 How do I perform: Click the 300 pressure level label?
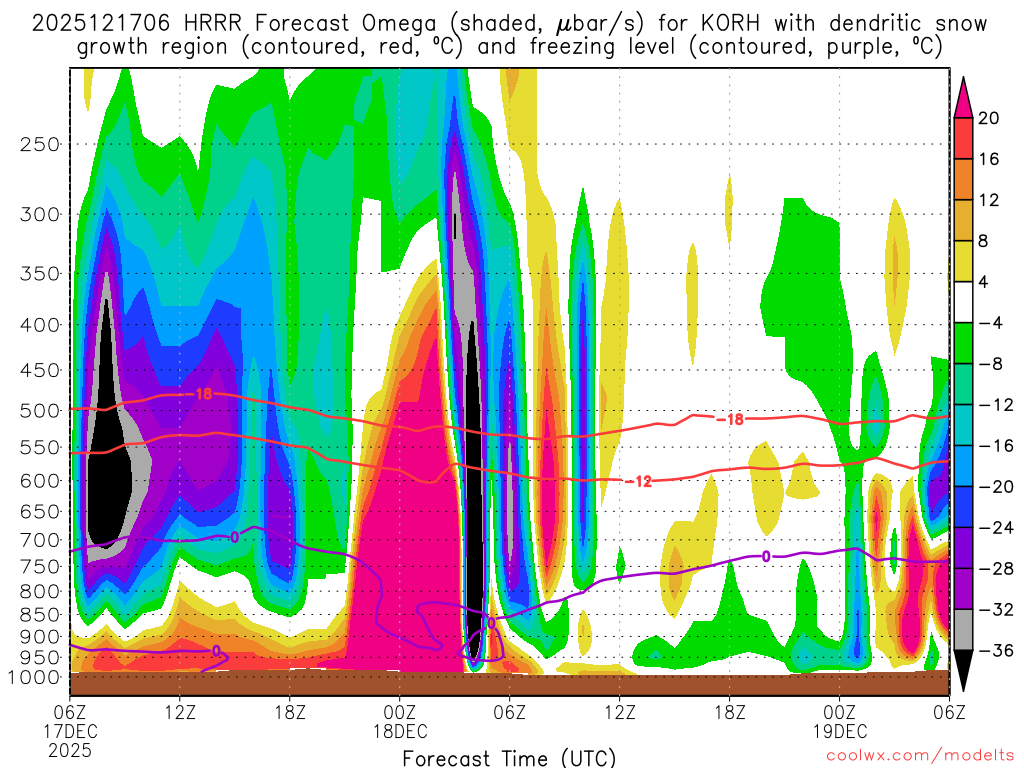pyautogui.click(x=39, y=214)
